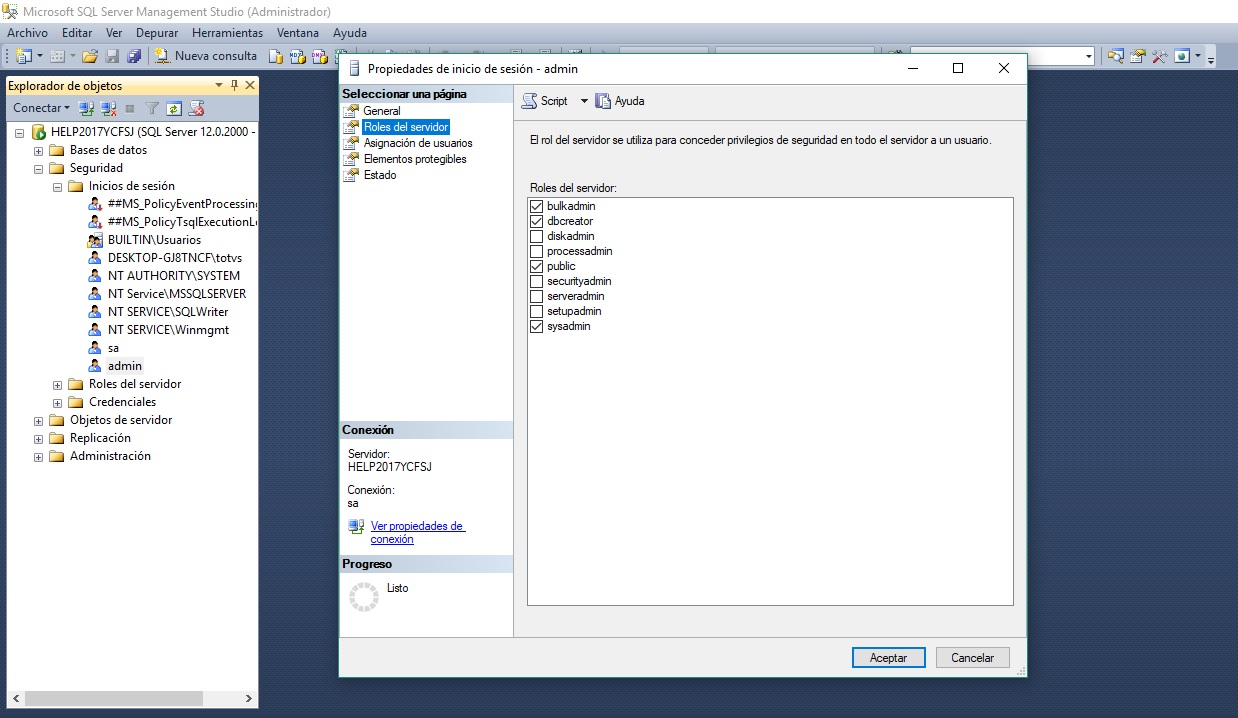
Task: Check the diskadmin role checkbox
Action: (x=537, y=236)
